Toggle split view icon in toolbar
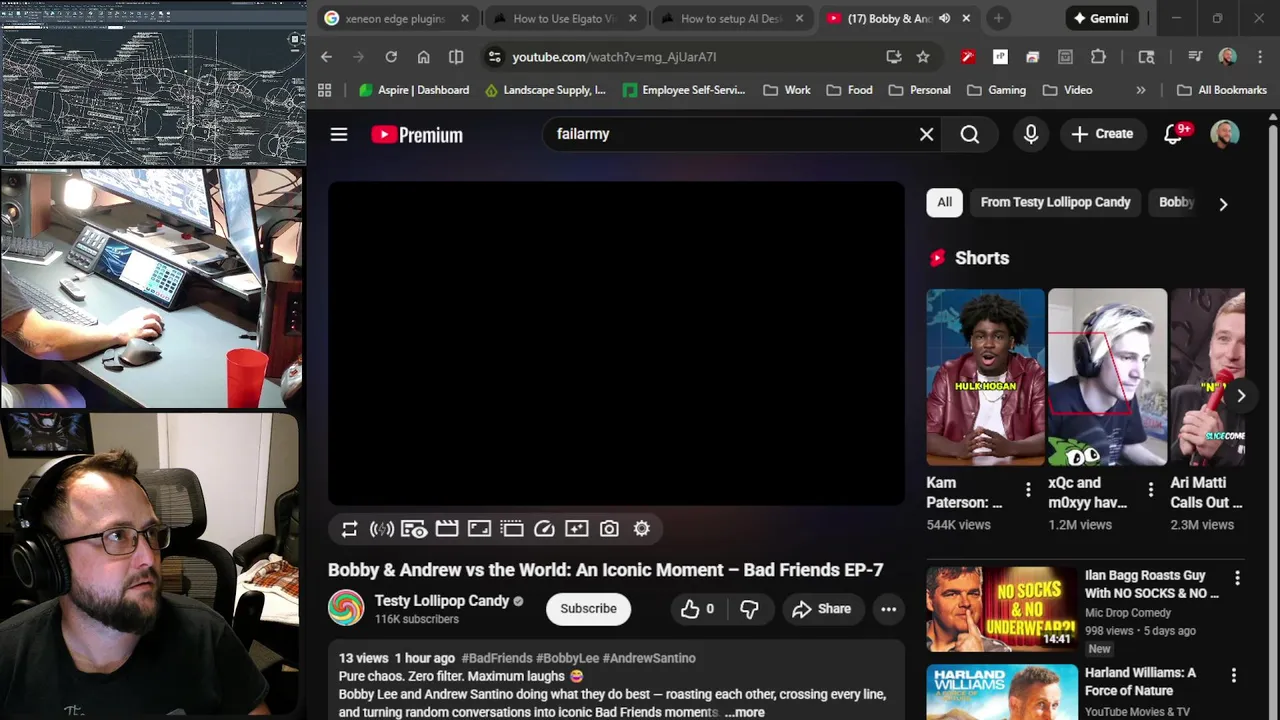 coord(456,57)
